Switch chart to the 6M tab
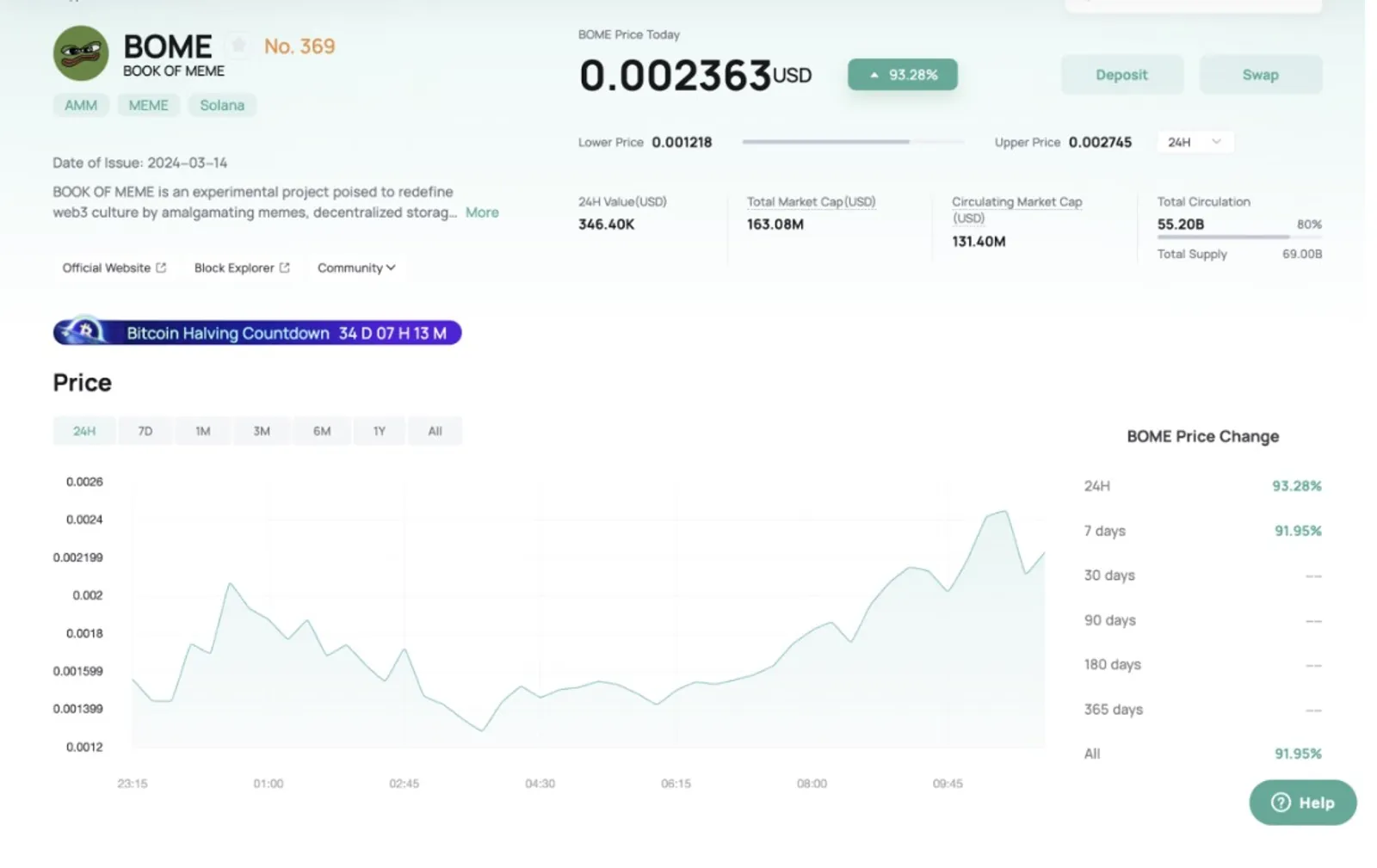The width and height of the screenshot is (1377, 868). pos(322,431)
